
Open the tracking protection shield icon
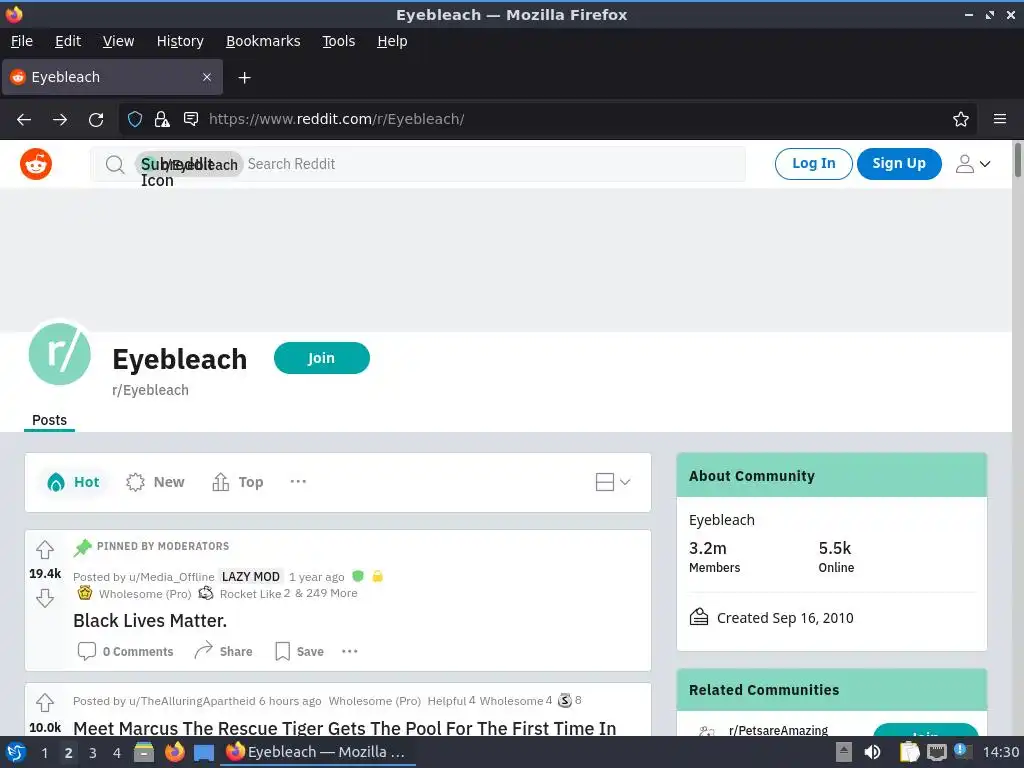coord(135,119)
